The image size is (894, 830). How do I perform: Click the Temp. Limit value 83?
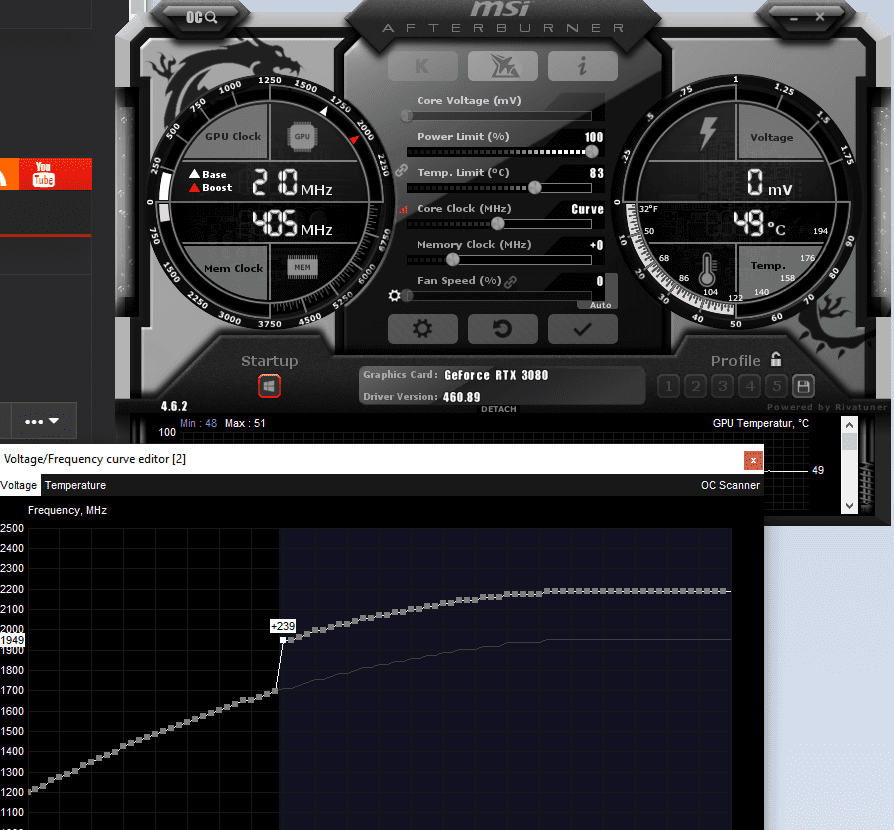(x=596, y=173)
